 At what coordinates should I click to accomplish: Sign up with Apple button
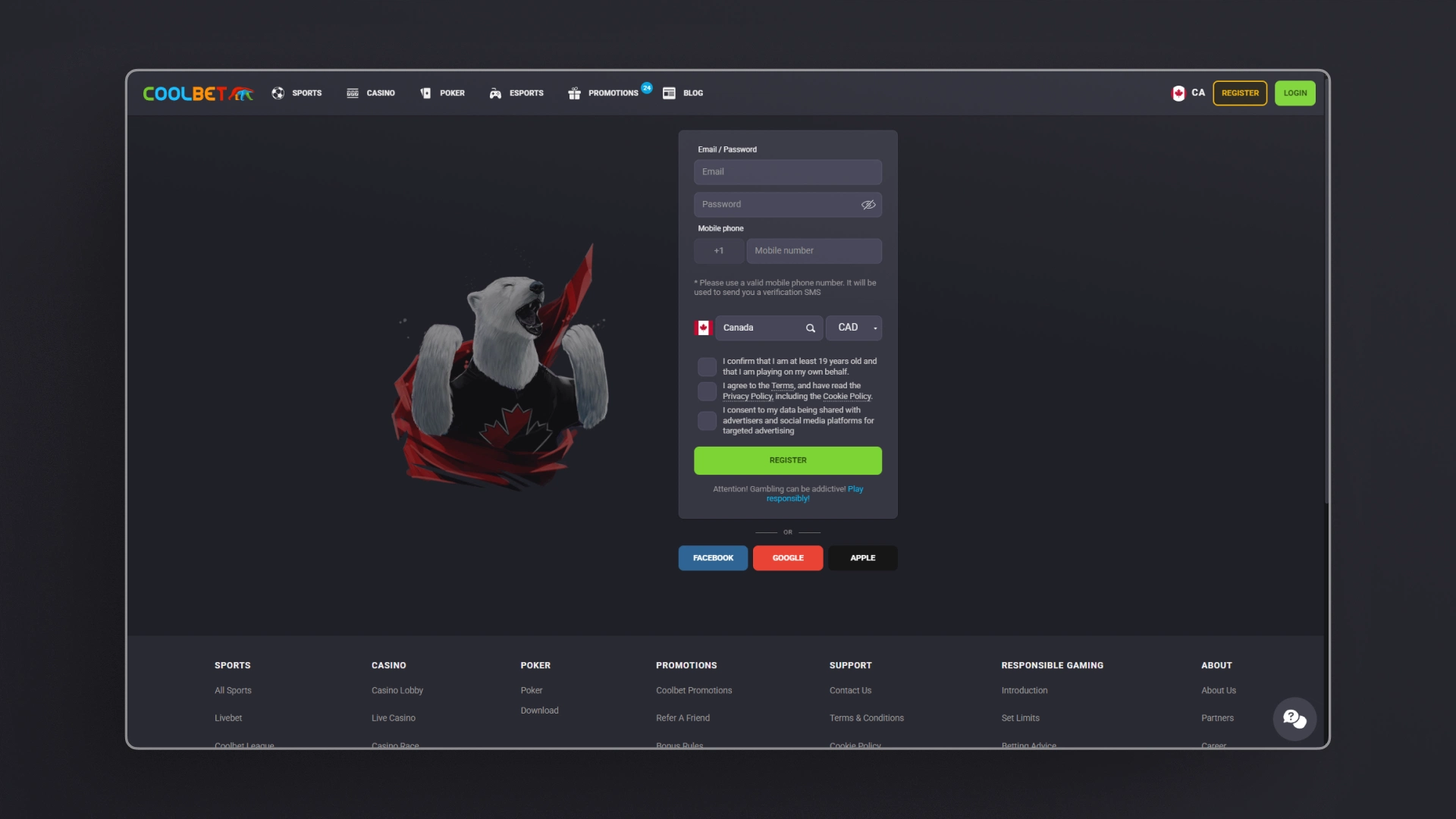[x=863, y=558]
